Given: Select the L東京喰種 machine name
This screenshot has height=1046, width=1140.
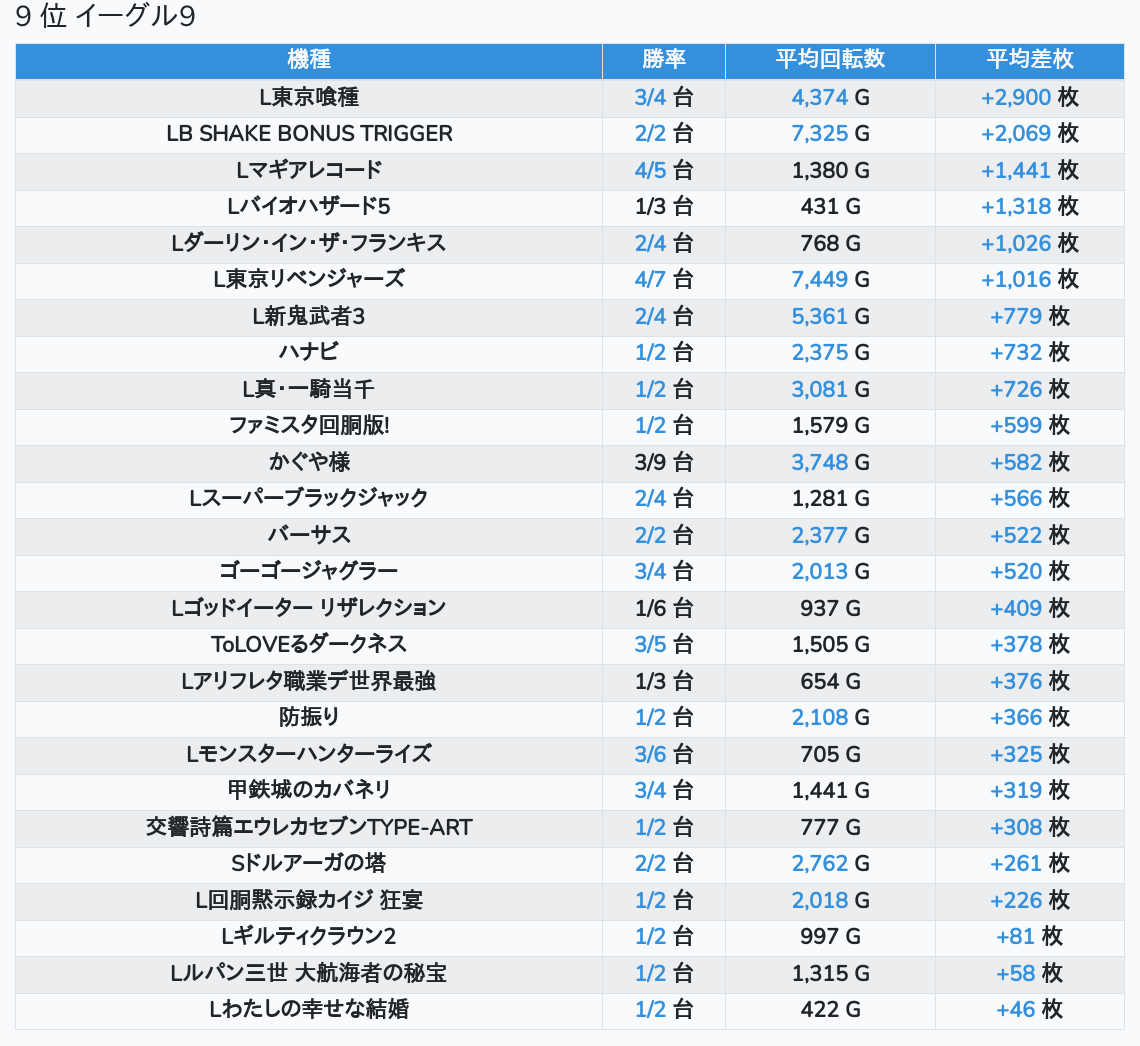Looking at the screenshot, I should (x=308, y=97).
